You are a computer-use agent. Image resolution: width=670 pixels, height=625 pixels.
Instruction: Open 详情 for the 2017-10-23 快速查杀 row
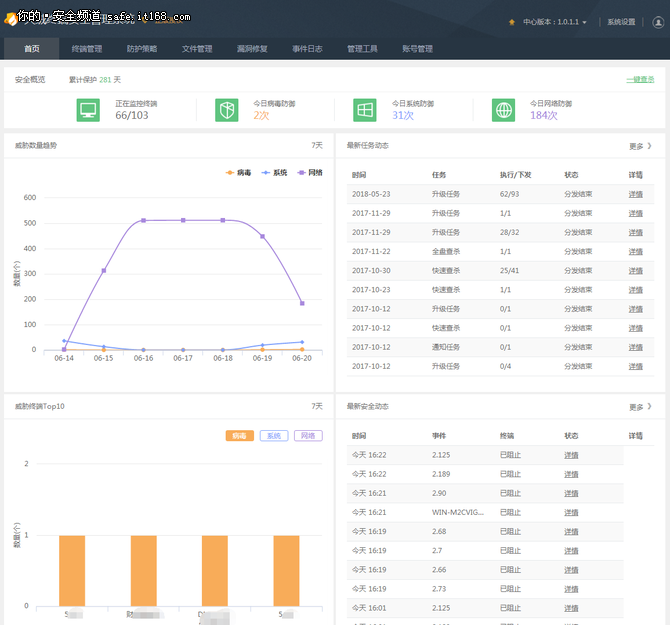pyautogui.click(x=635, y=290)
